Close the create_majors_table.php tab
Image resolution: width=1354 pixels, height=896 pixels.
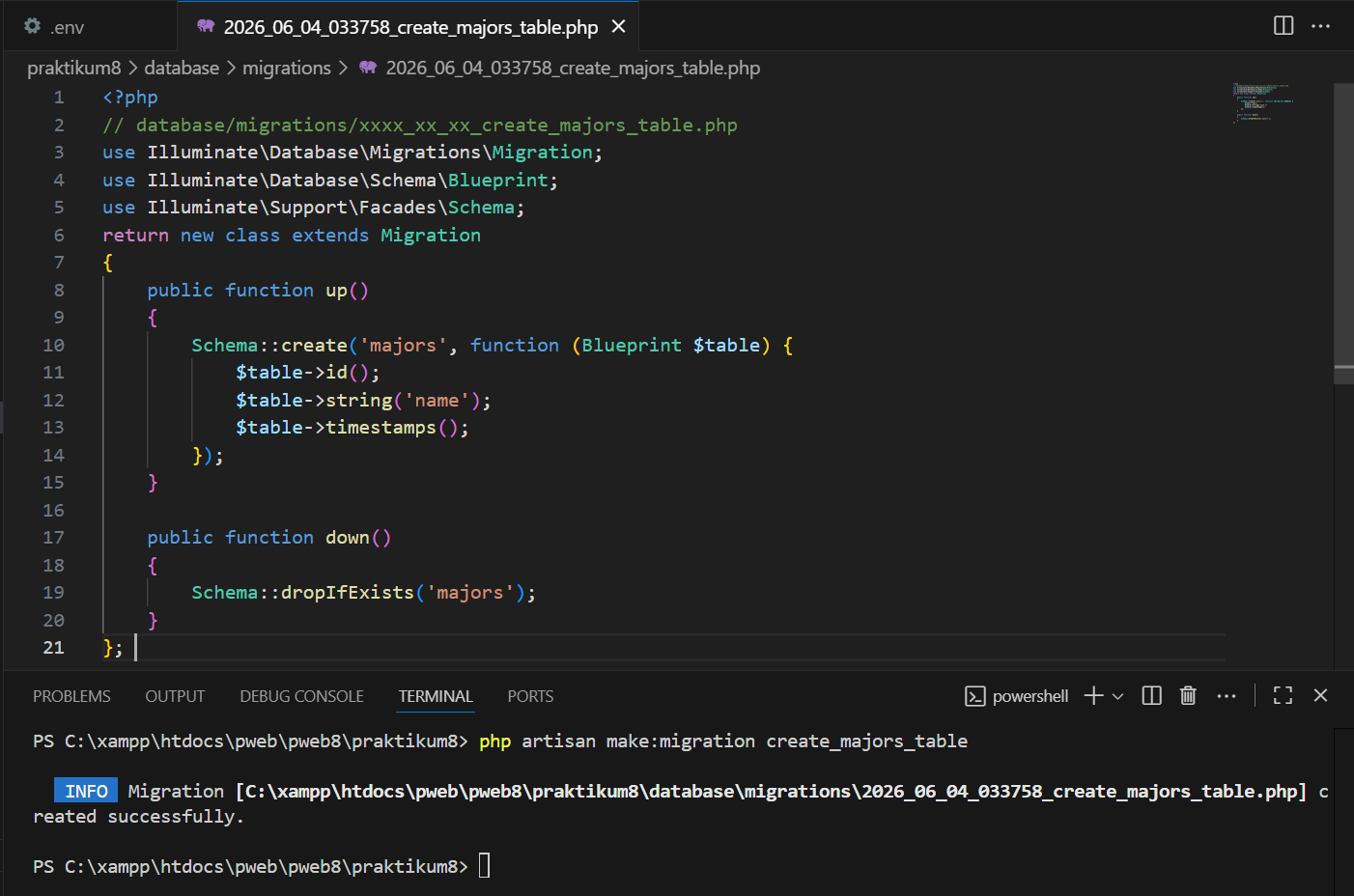click(x=619, y=27)
